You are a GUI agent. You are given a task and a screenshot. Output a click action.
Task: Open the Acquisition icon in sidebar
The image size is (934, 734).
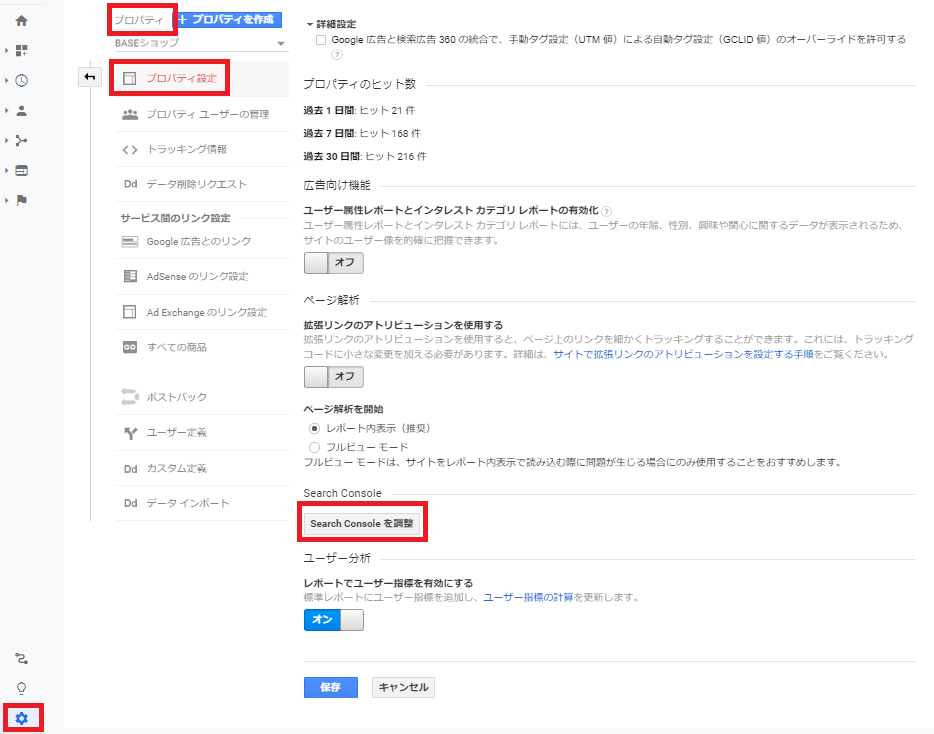21,140
